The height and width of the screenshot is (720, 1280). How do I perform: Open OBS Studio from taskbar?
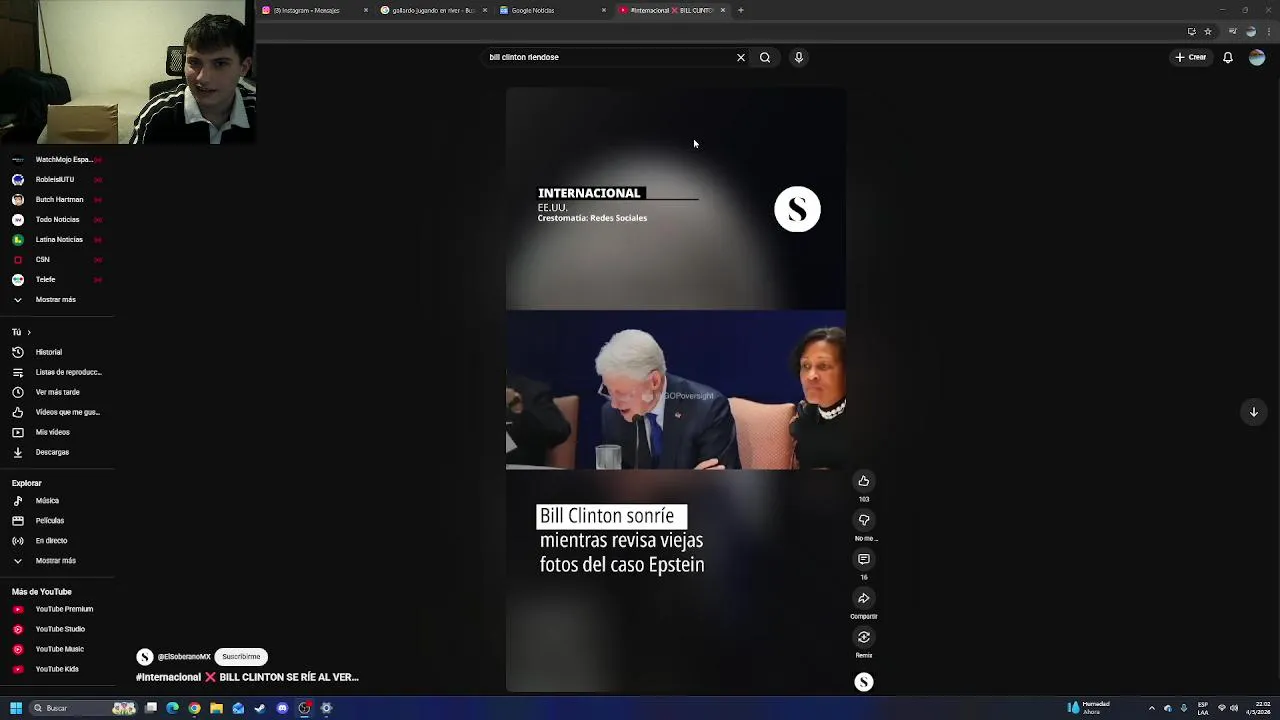[x=304, y=708]
